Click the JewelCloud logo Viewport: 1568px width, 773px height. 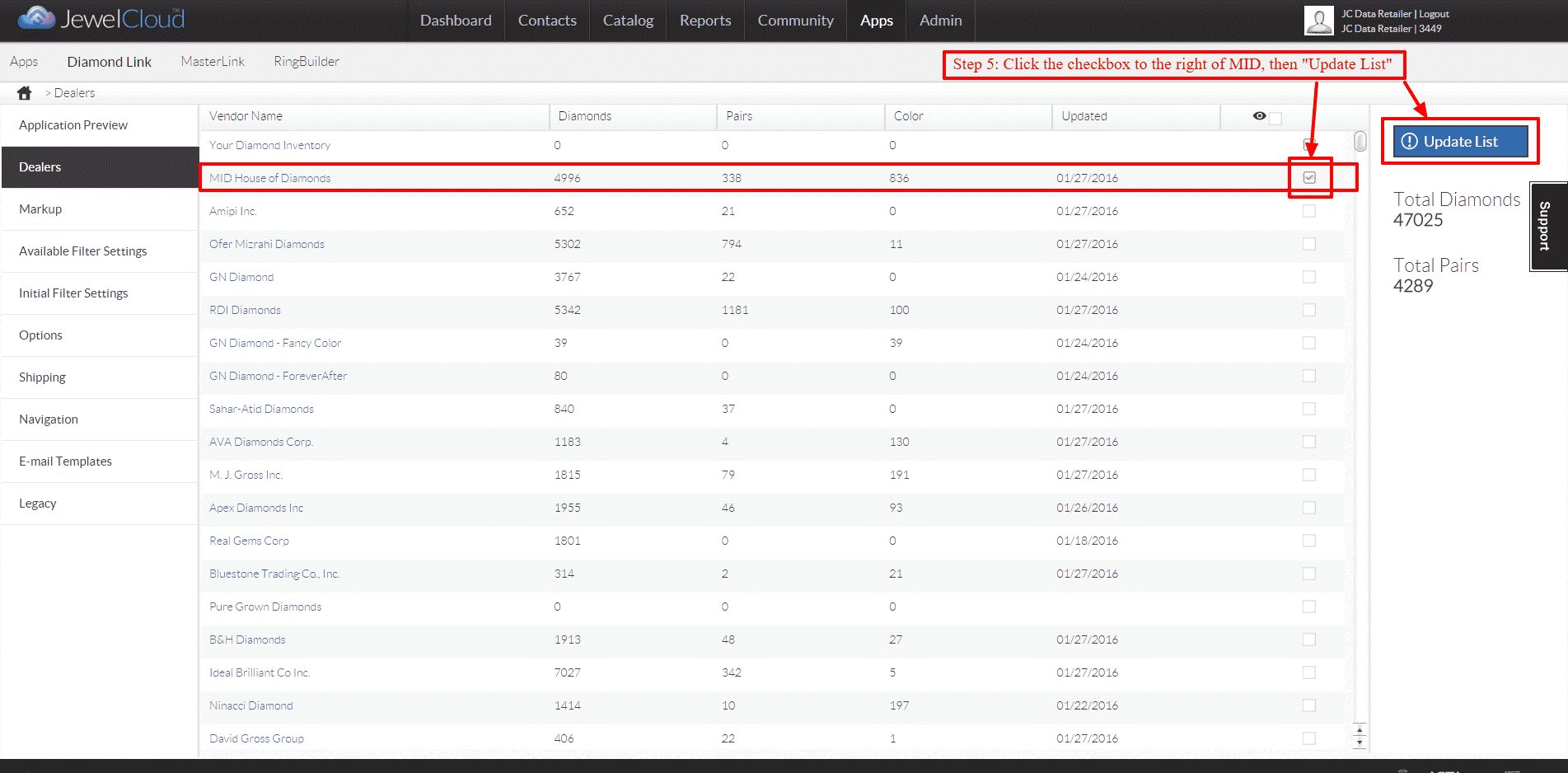pyautogui.click(x=101, y=18)
